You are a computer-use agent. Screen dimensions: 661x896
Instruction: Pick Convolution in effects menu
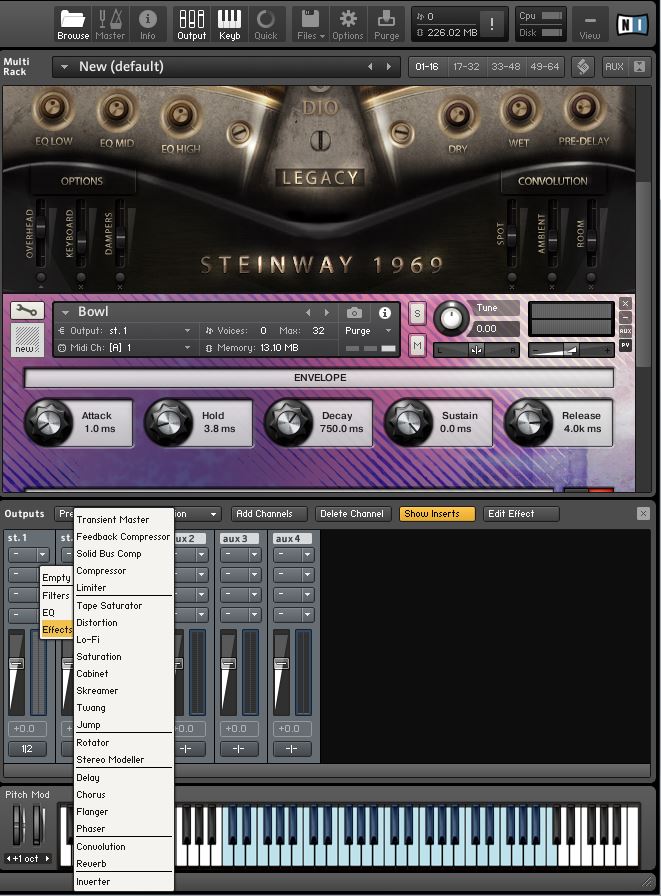pos(124,847)
